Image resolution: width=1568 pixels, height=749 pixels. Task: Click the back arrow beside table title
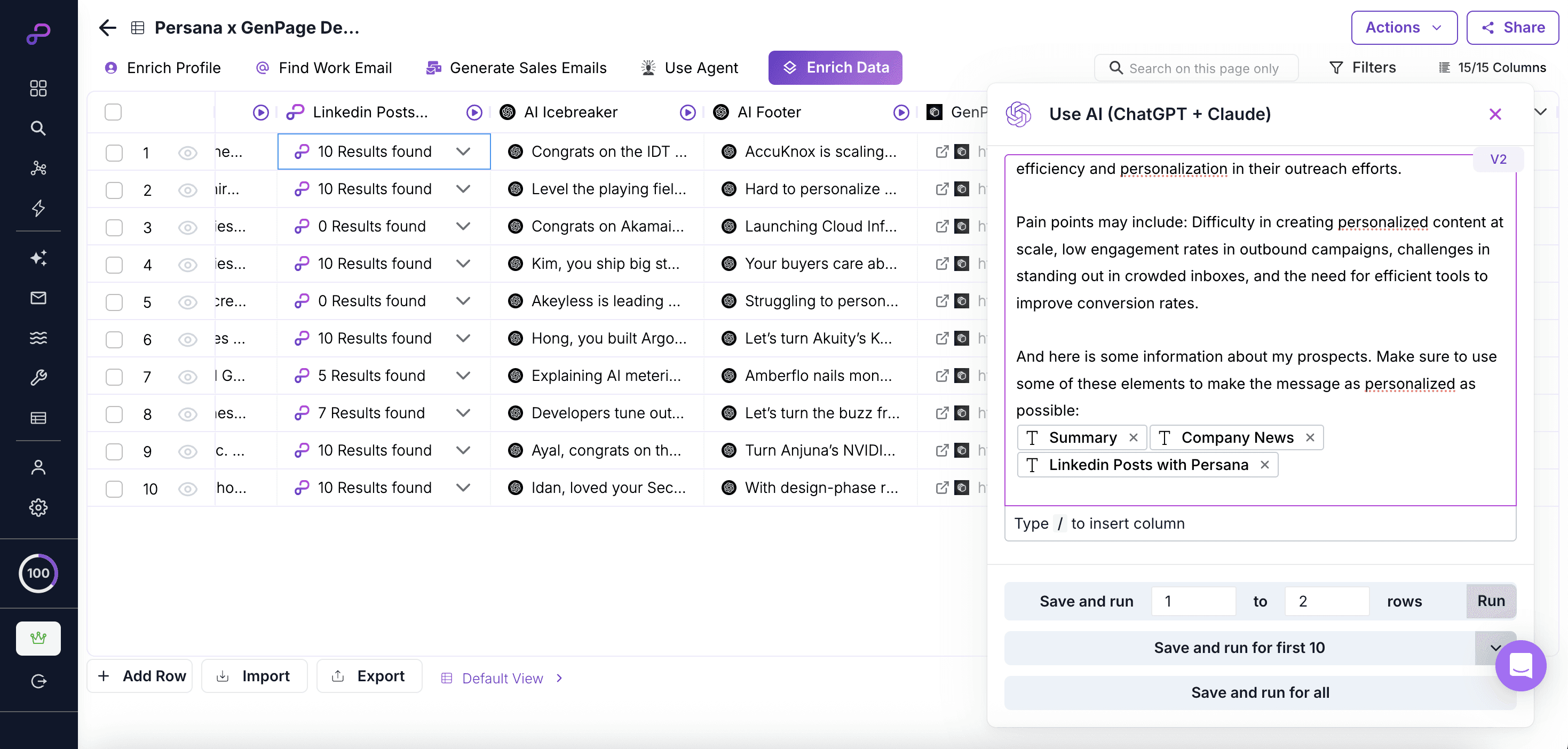click(x=108, y=28)
